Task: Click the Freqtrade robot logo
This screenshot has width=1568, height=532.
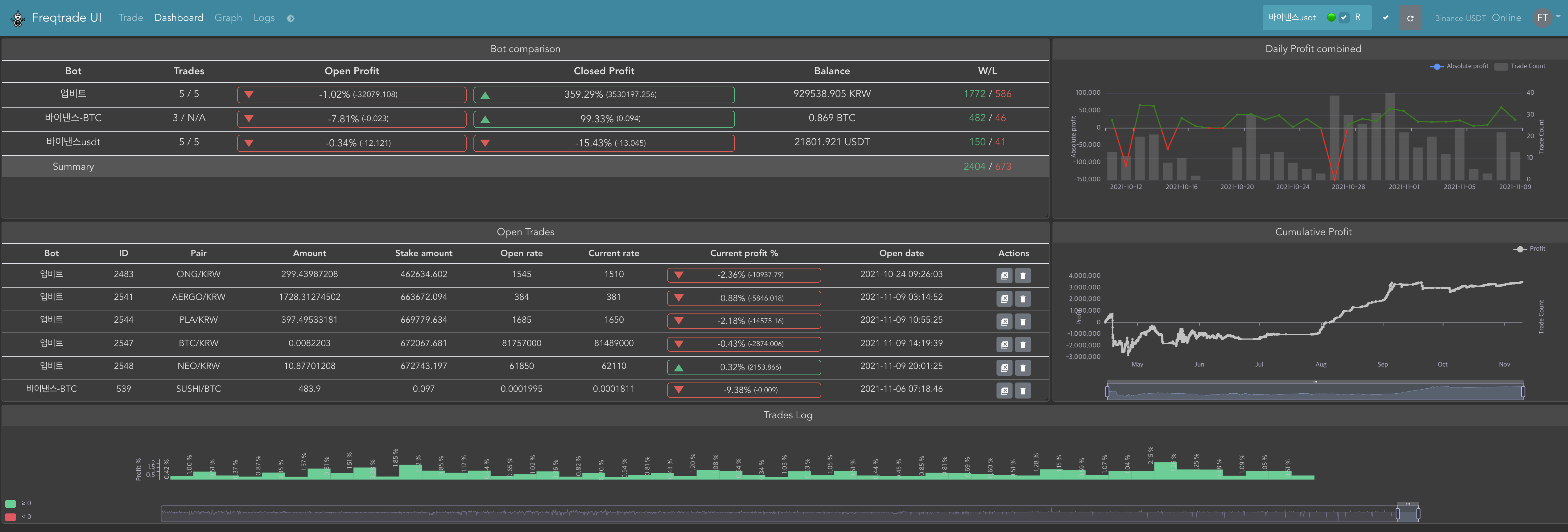Action: pyautogui.click(x=18, y=18)
